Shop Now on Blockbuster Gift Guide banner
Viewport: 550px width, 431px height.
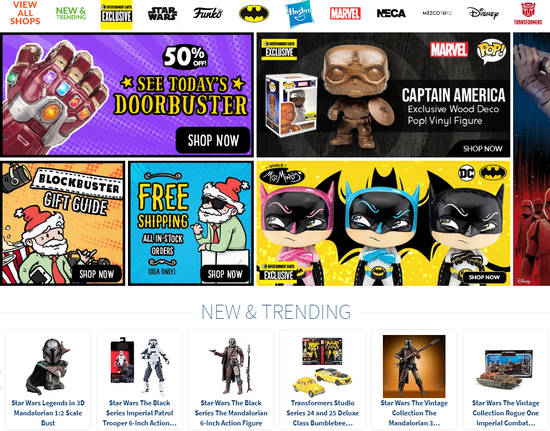[97, 274]
